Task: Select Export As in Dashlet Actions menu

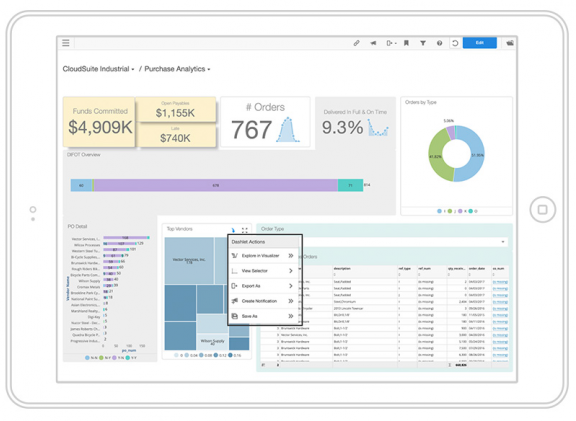Action: pos(262,286)
